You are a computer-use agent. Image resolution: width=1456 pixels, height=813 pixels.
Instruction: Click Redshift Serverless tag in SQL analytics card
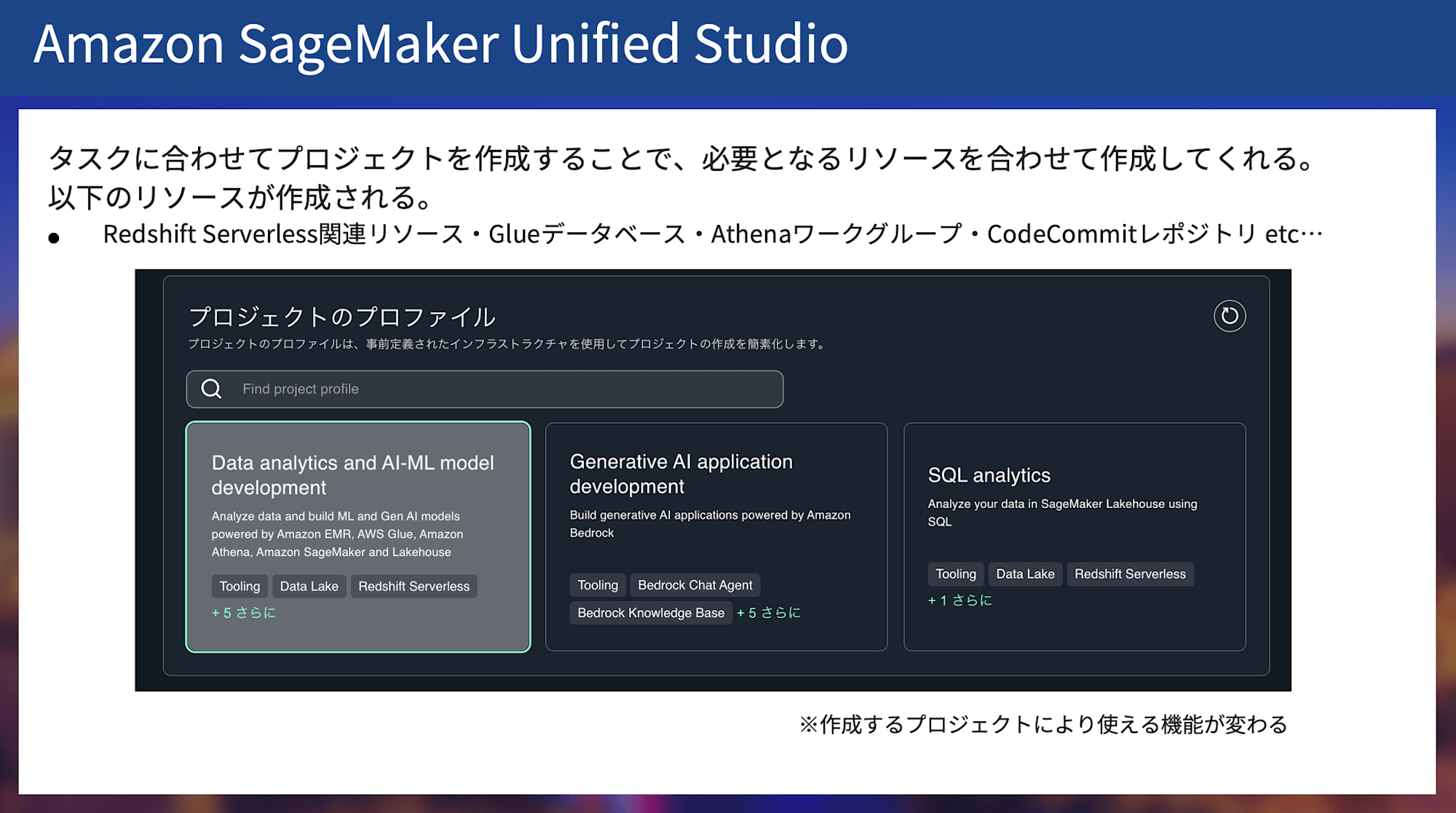(x=1130, y=574)
